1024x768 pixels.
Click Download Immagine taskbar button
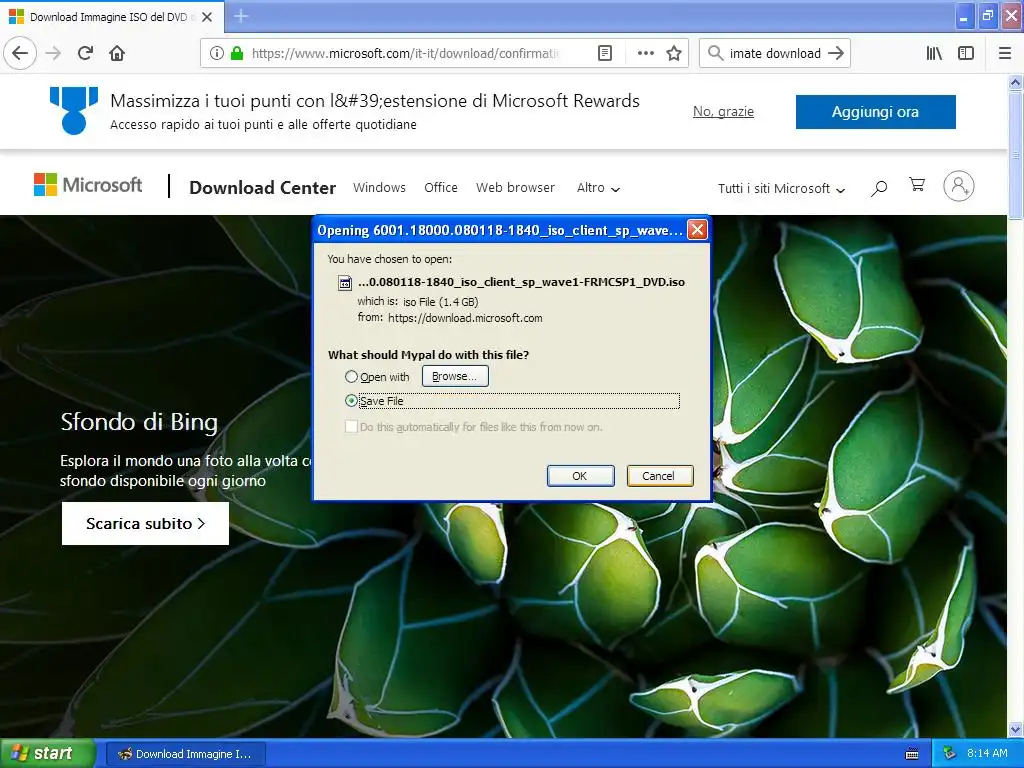point(185,754)
